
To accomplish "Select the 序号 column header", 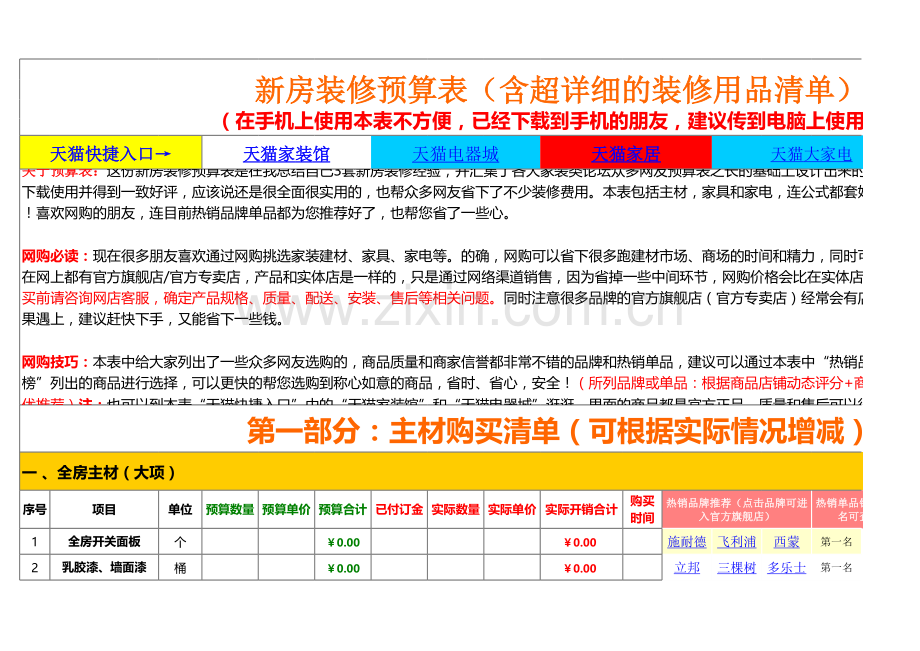I will click(35, 510).
